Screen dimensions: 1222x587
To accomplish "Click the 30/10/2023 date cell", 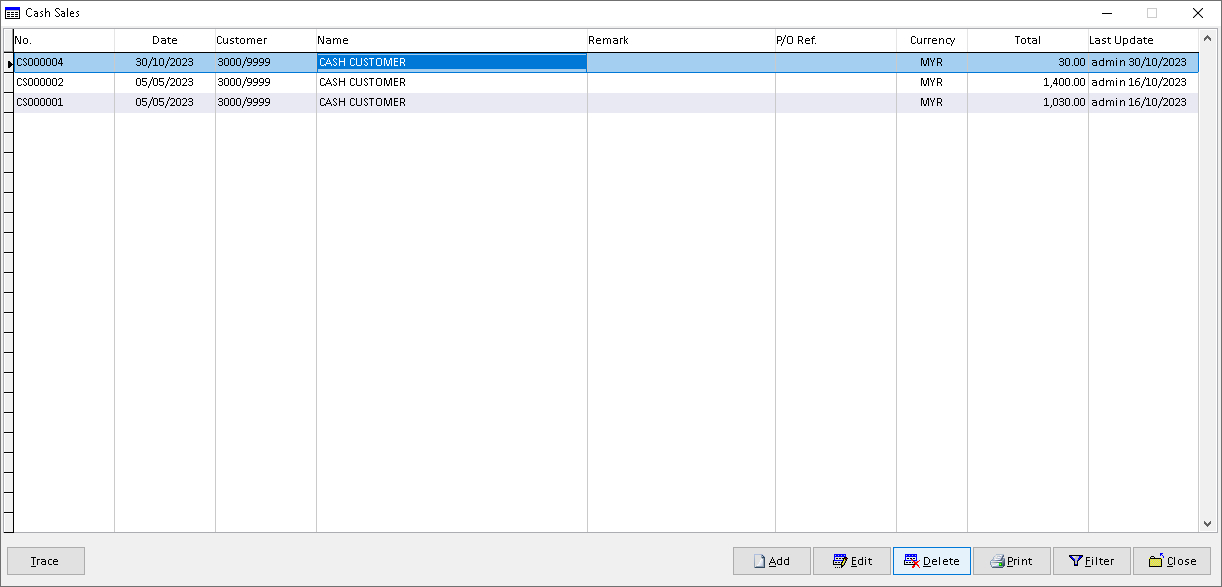I will [165, 62].
